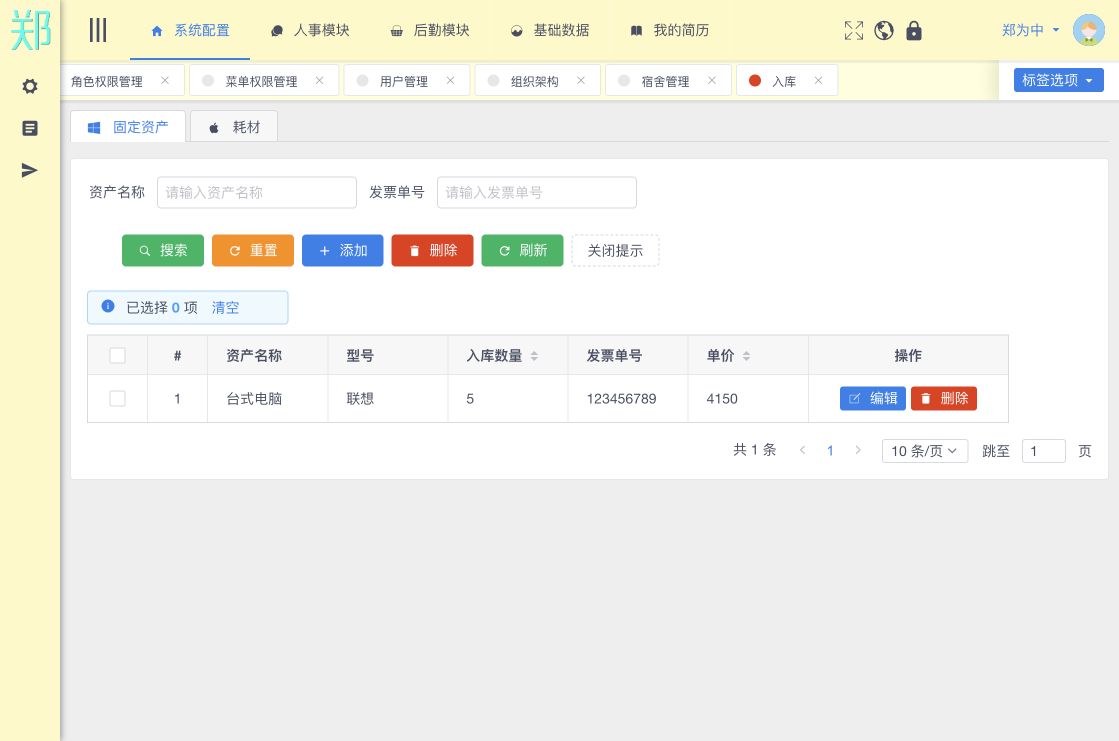Viewport: 1119px width, 741px height.
Task: Click the orange 重置 button
Action: (253, 251)
